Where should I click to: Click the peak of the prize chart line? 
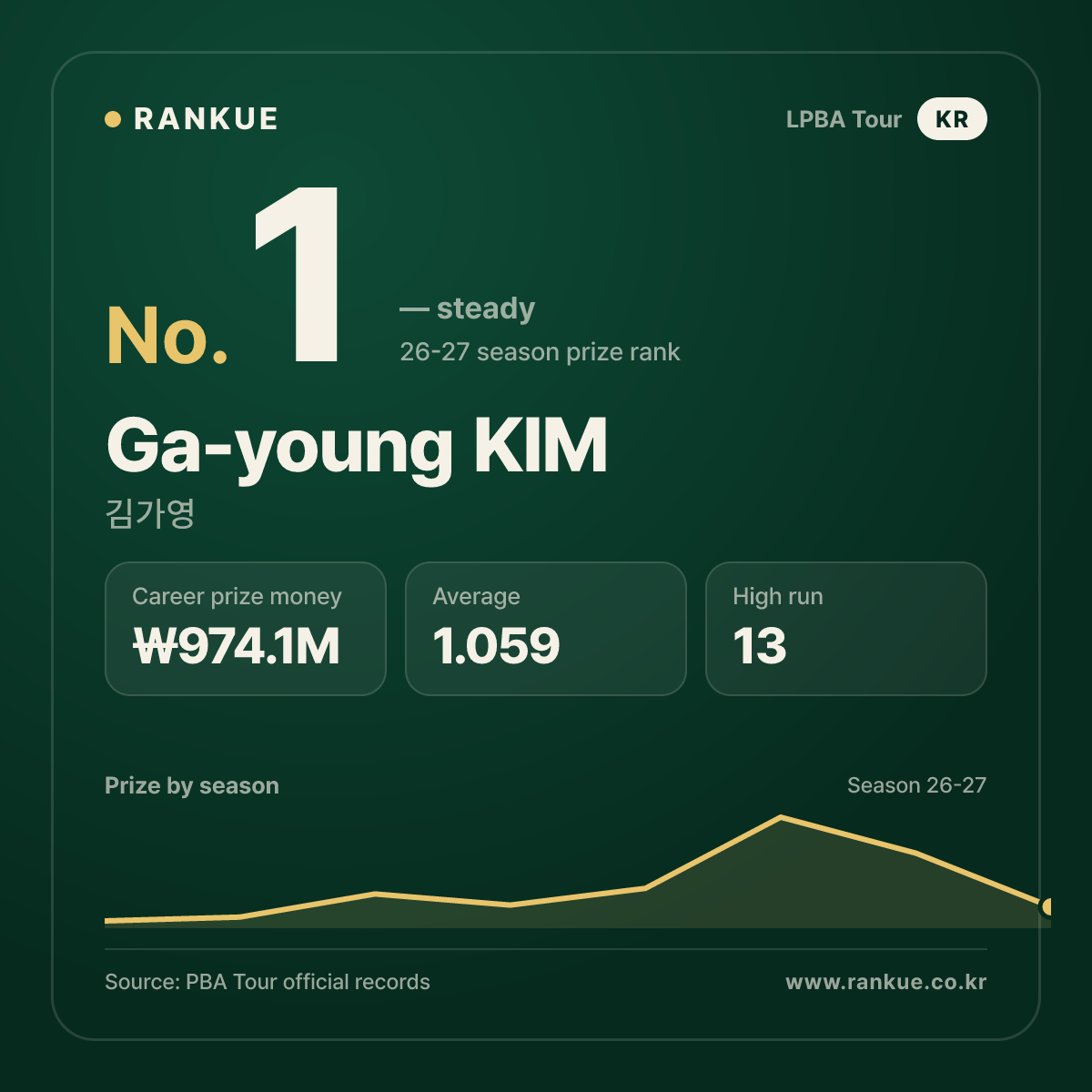pos(781,817)
